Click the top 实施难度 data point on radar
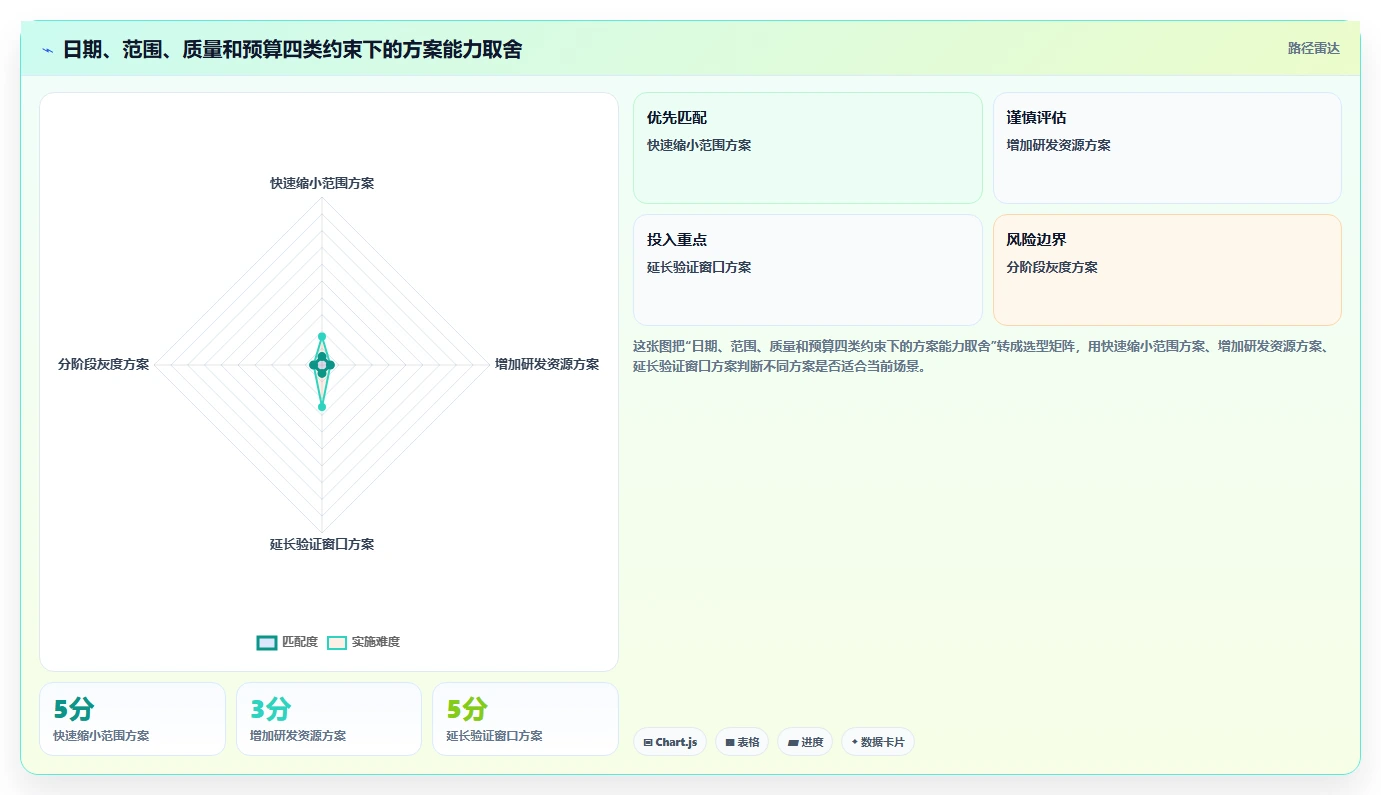 click(322, 336)
